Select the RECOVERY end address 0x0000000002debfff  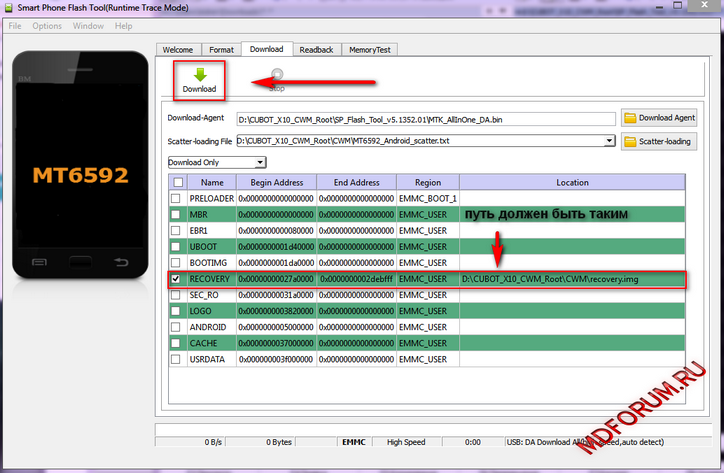tap(356, 279)
